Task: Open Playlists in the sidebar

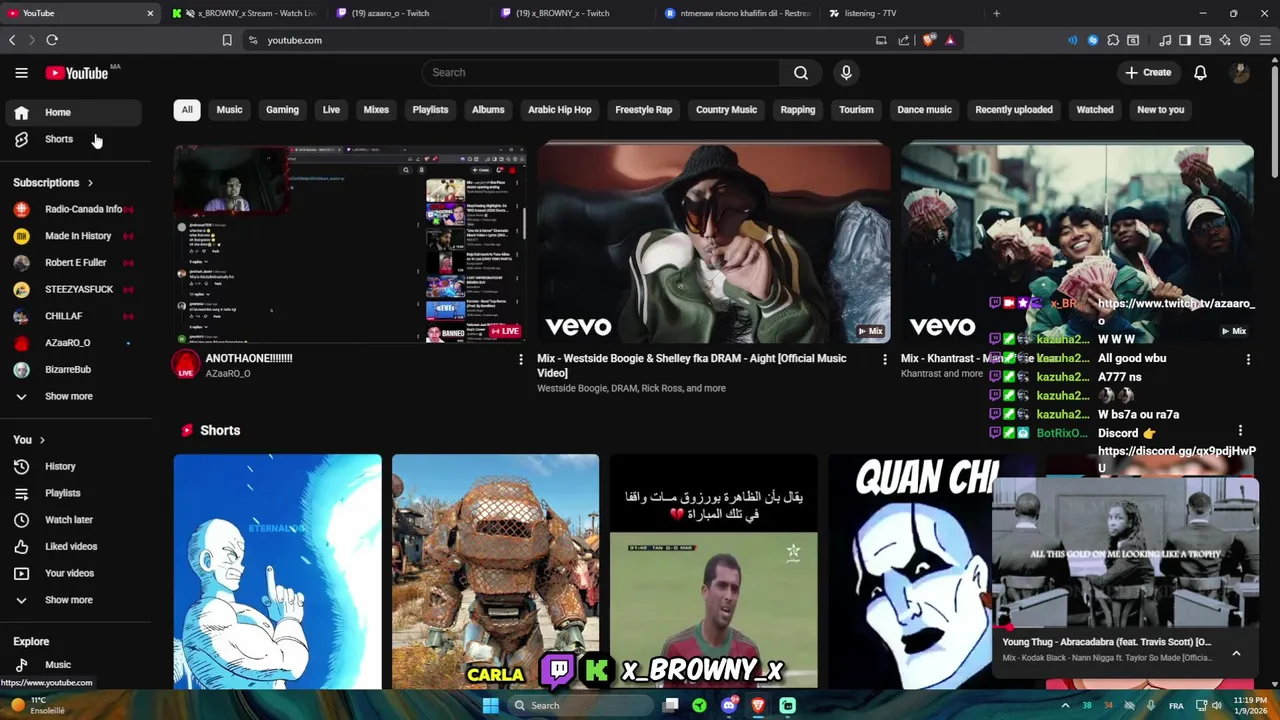Action: (72, 493)
